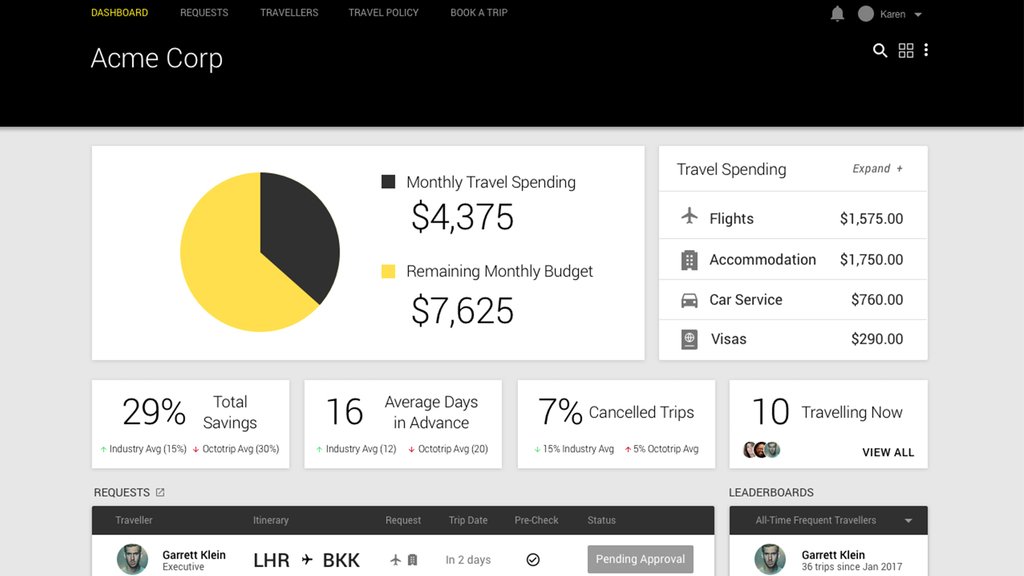Click the pre-check checkmark in Garrett's row

point(533,560)
